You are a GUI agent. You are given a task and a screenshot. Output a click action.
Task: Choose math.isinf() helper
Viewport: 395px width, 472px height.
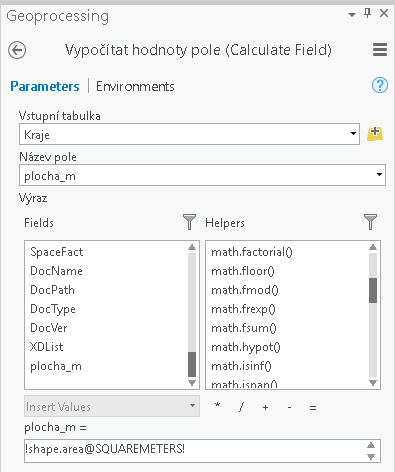click(x=242, y=366)
